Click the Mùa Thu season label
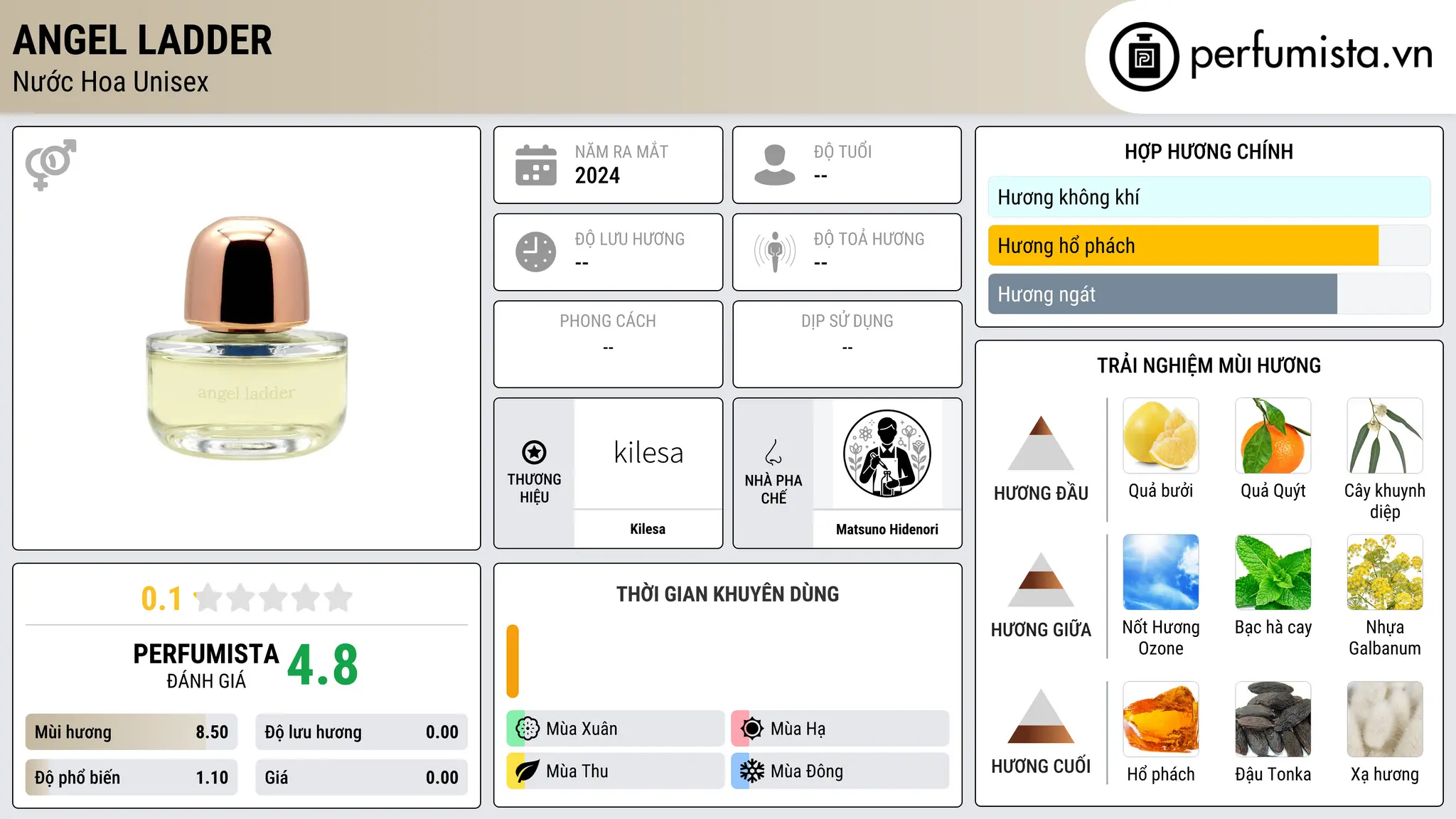The image size is (1456, 819). (577, 771)
